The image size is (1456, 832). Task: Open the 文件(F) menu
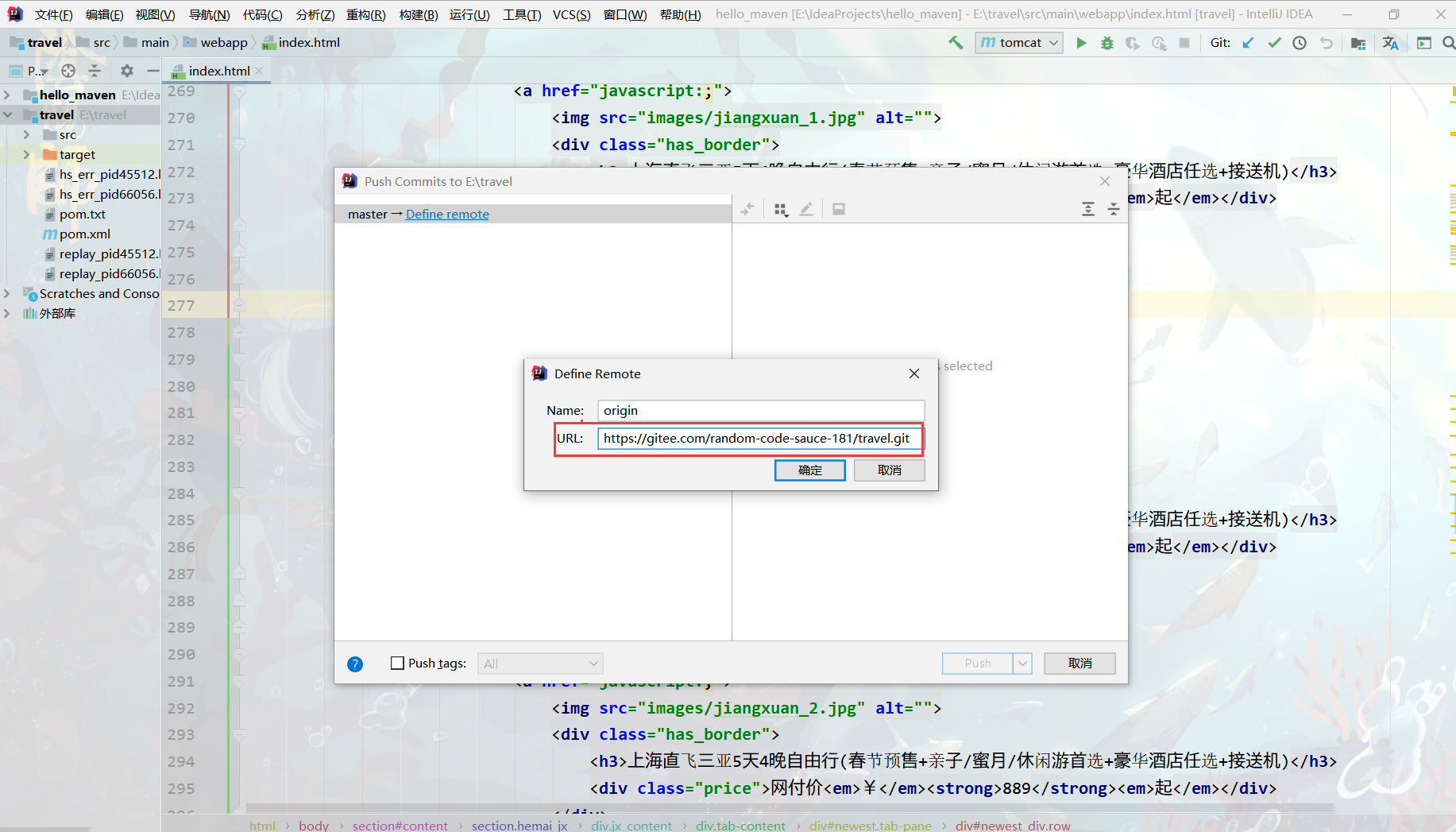click(x=54, y=14)
